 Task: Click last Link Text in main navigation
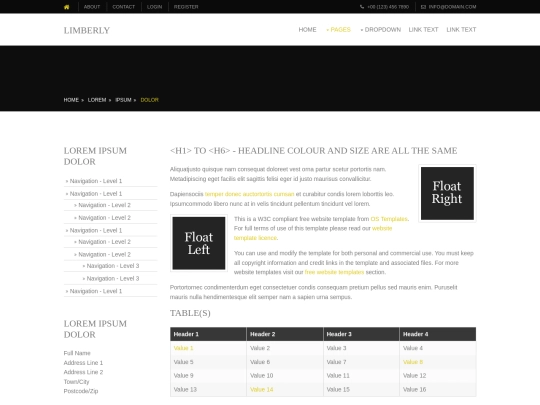pos(461,30)
